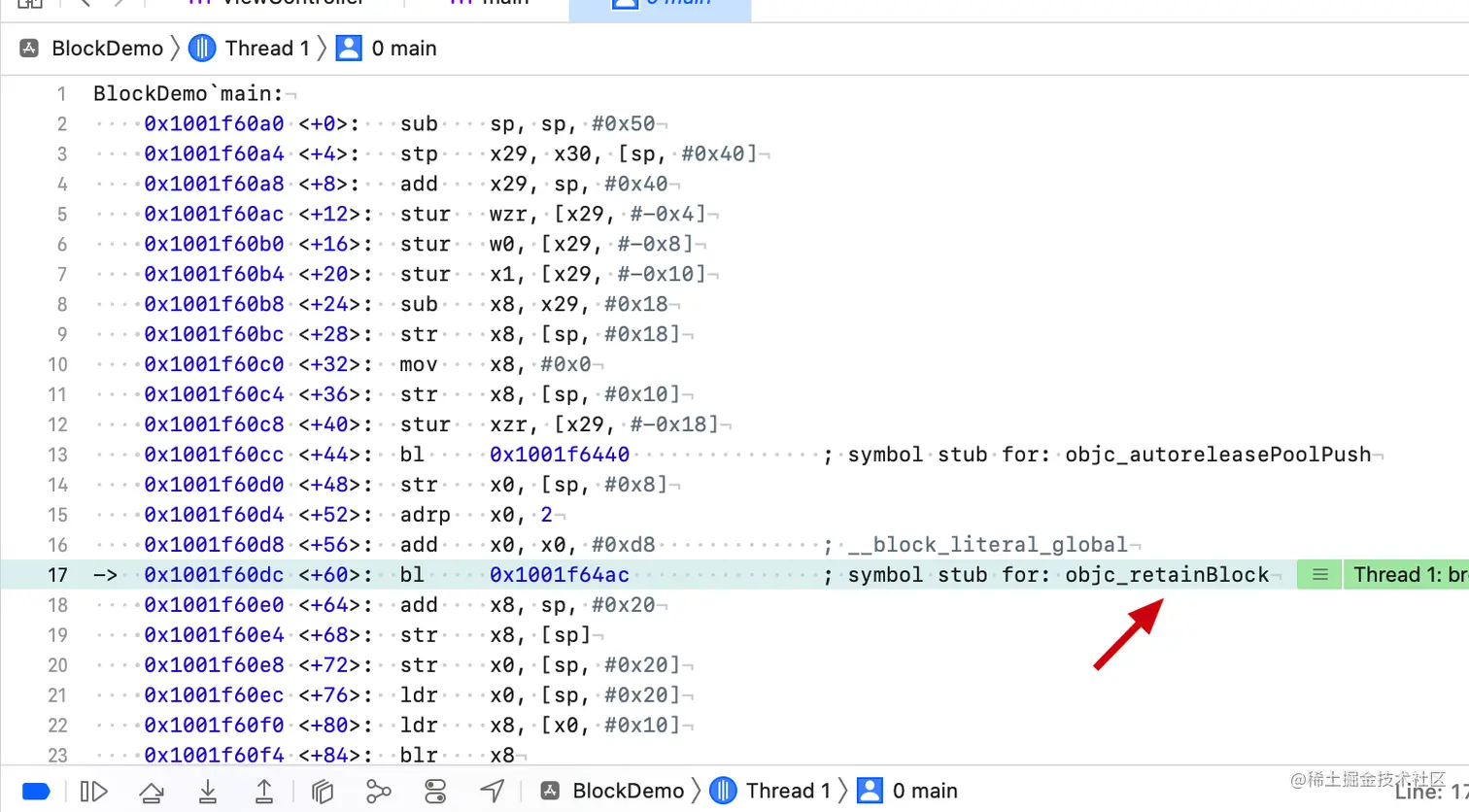The height and width of the screenshot is (812, 1469).
Task: Click the bl target 0x1001f64ac
Action: coord(560,575)
